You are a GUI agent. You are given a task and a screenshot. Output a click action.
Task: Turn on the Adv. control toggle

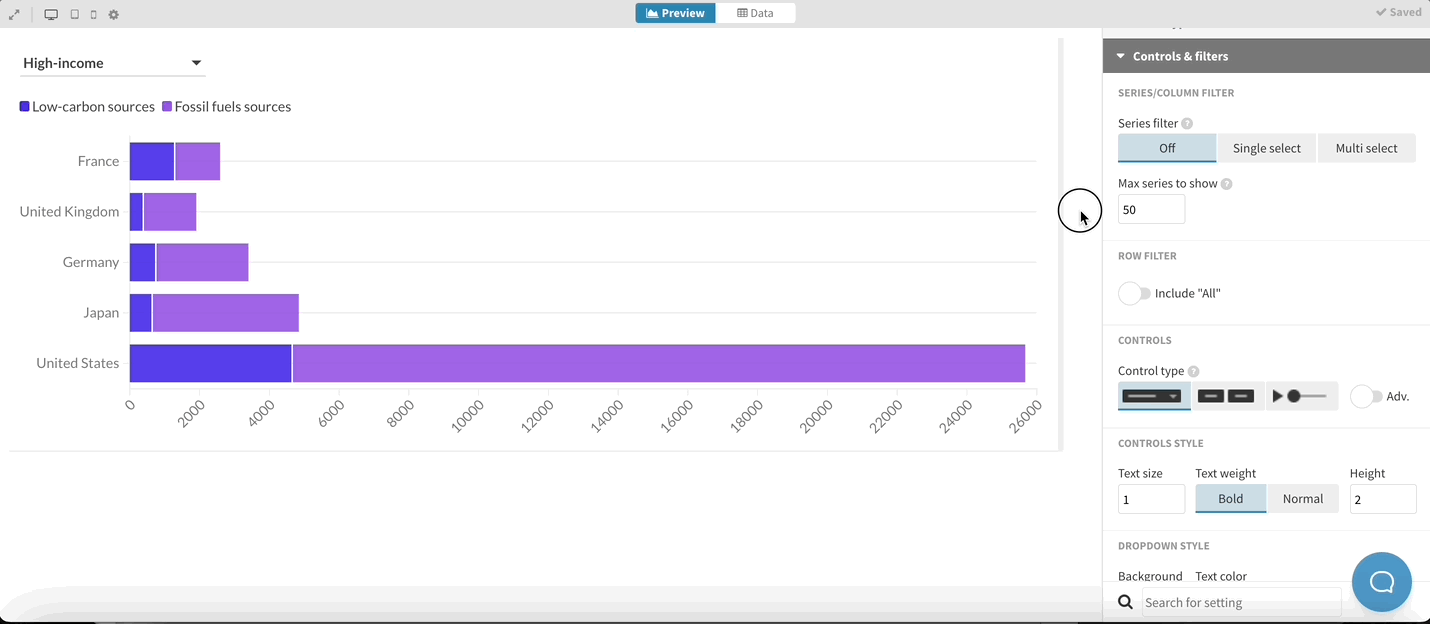pyautogui.click(x=1365, y=396)
